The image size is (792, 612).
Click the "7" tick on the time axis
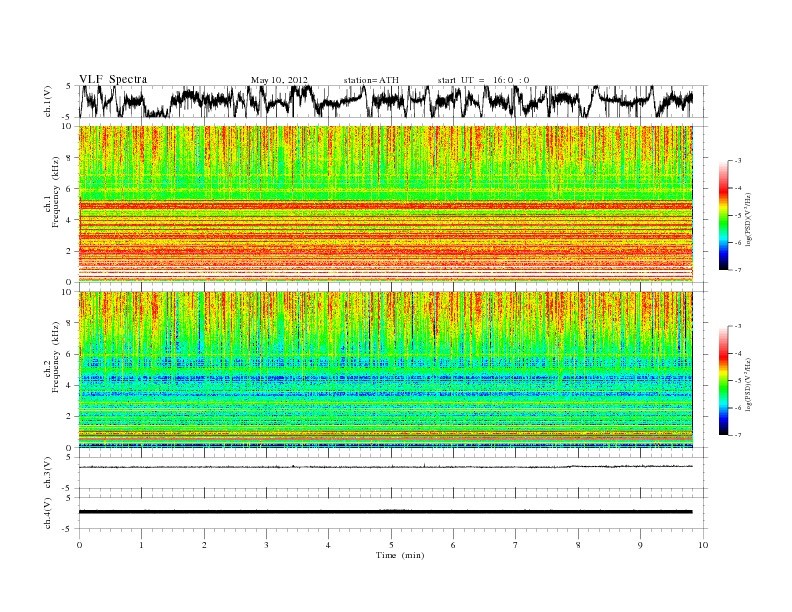tap(516, 545)
